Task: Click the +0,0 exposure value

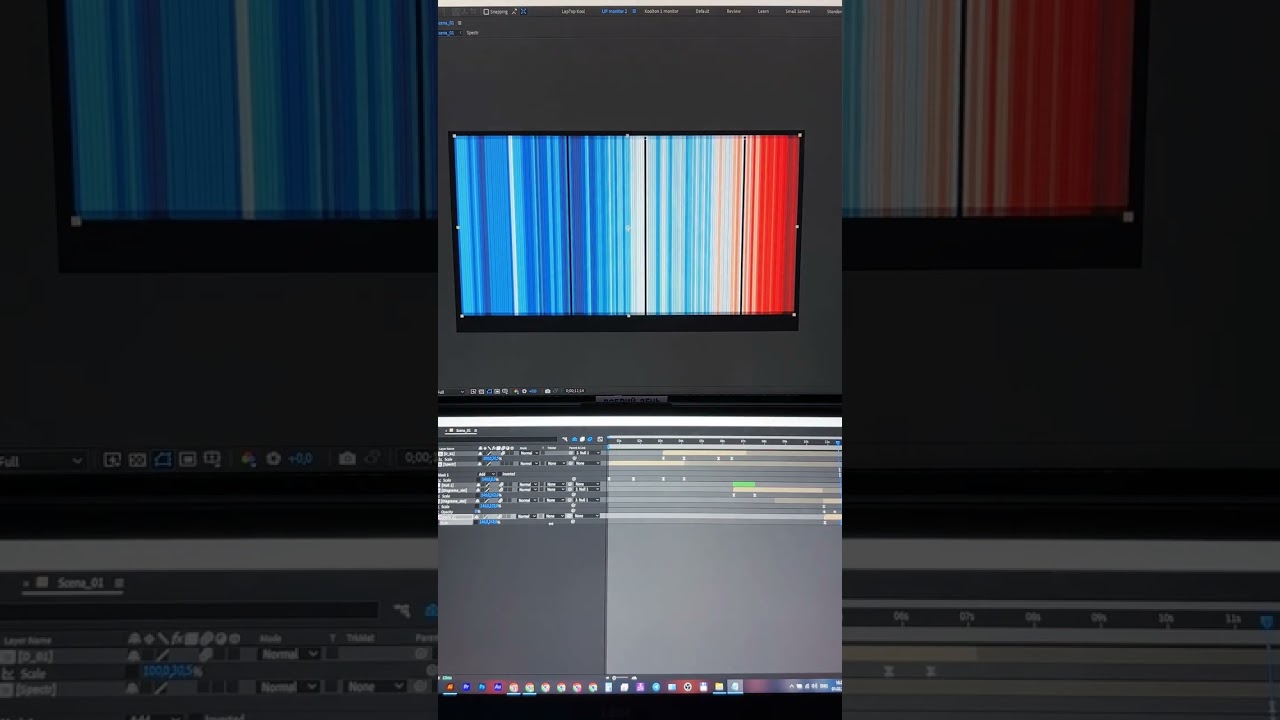Action: point(533,391)
